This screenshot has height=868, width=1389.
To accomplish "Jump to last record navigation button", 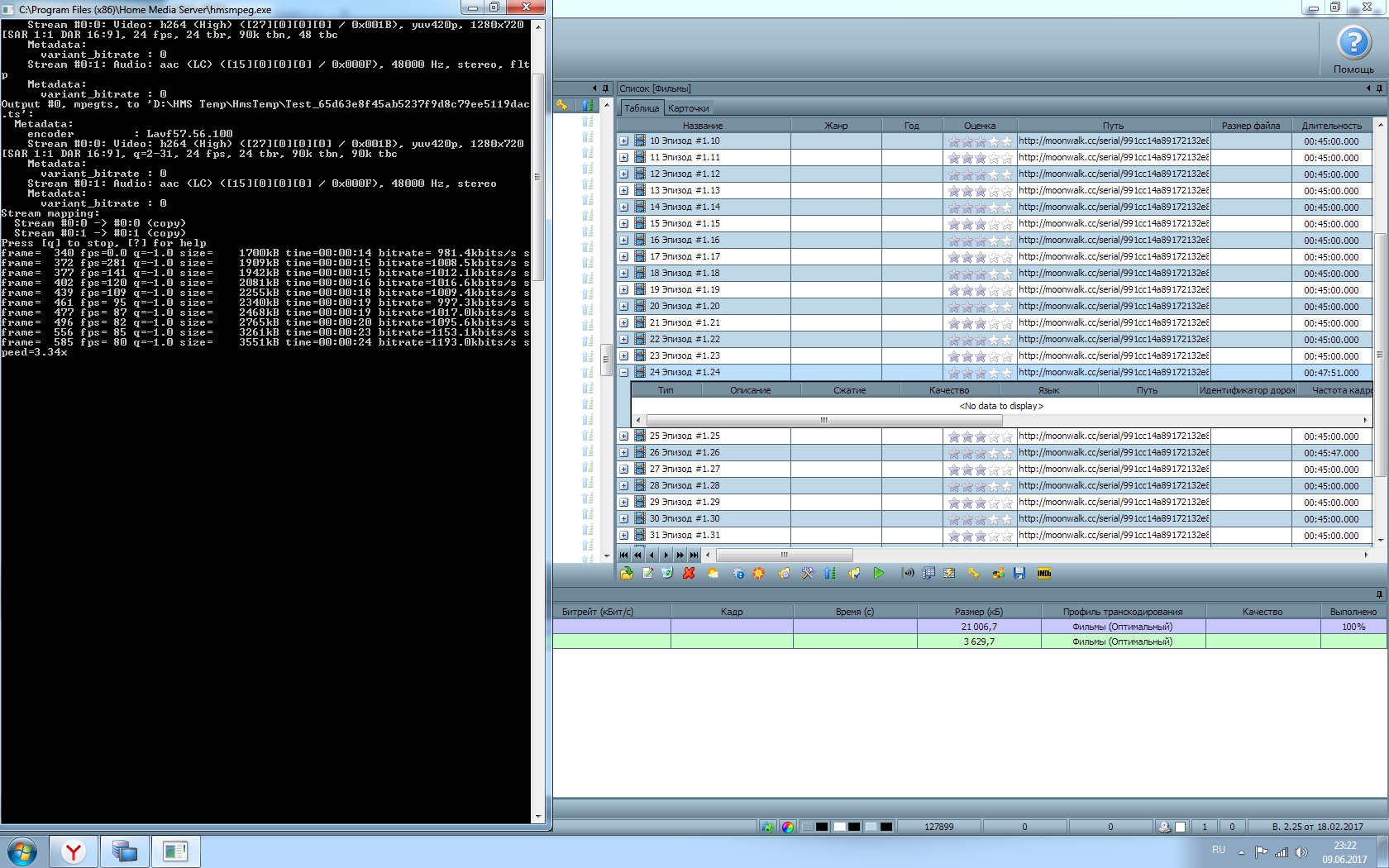I will (694, 556).
